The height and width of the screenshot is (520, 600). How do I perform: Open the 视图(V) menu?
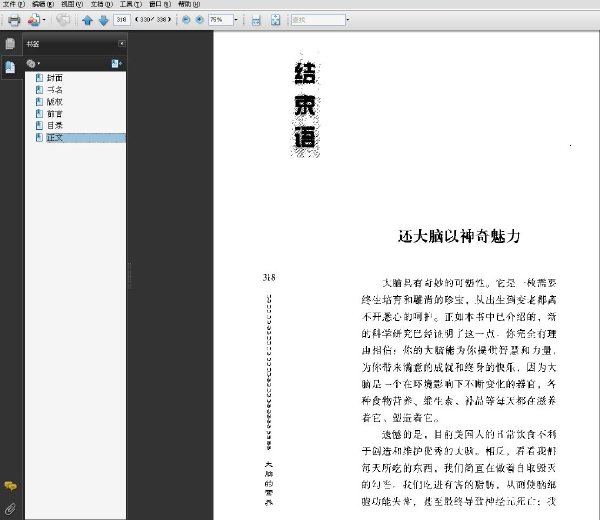pos(72,4)
